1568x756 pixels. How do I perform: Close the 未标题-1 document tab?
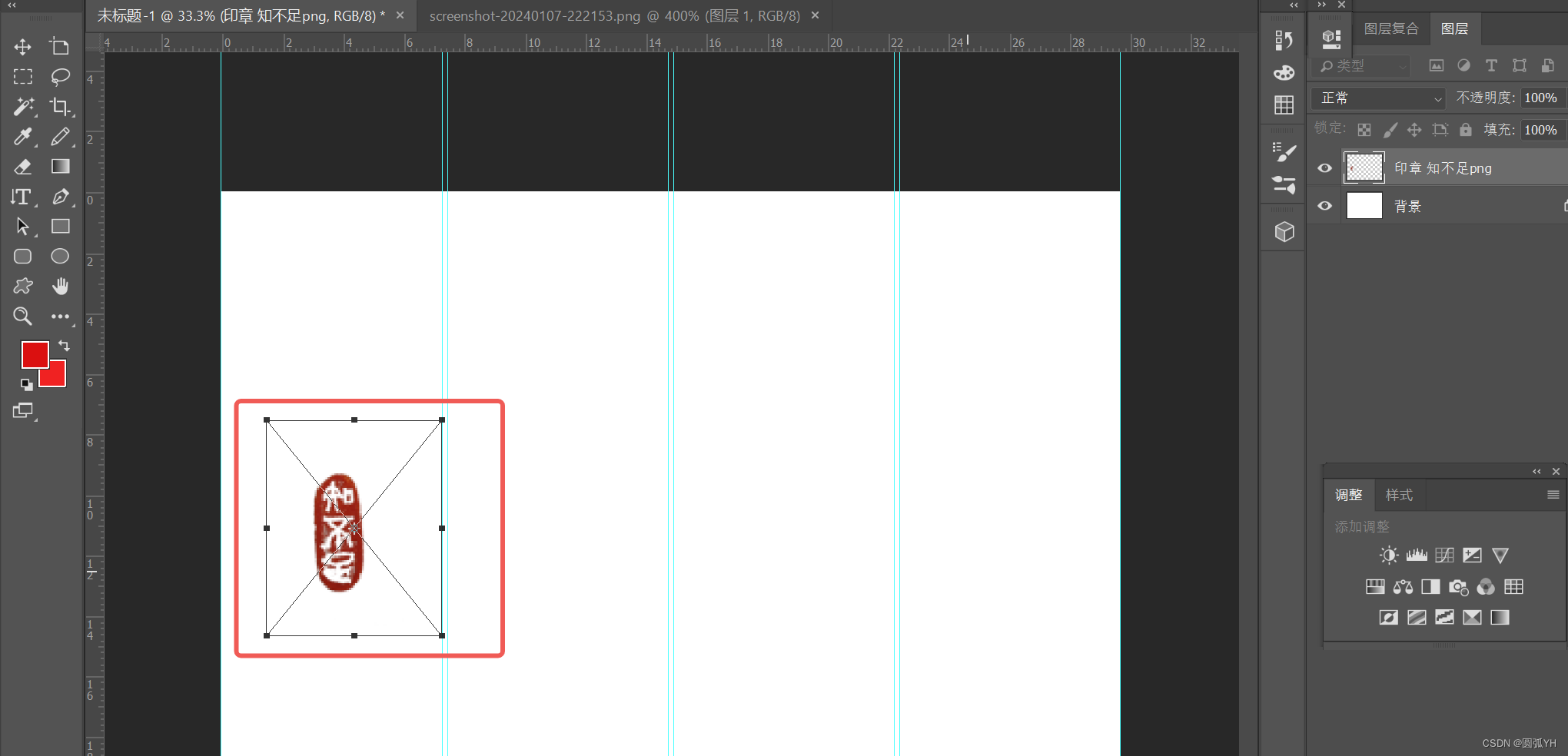tap(400, 15)
